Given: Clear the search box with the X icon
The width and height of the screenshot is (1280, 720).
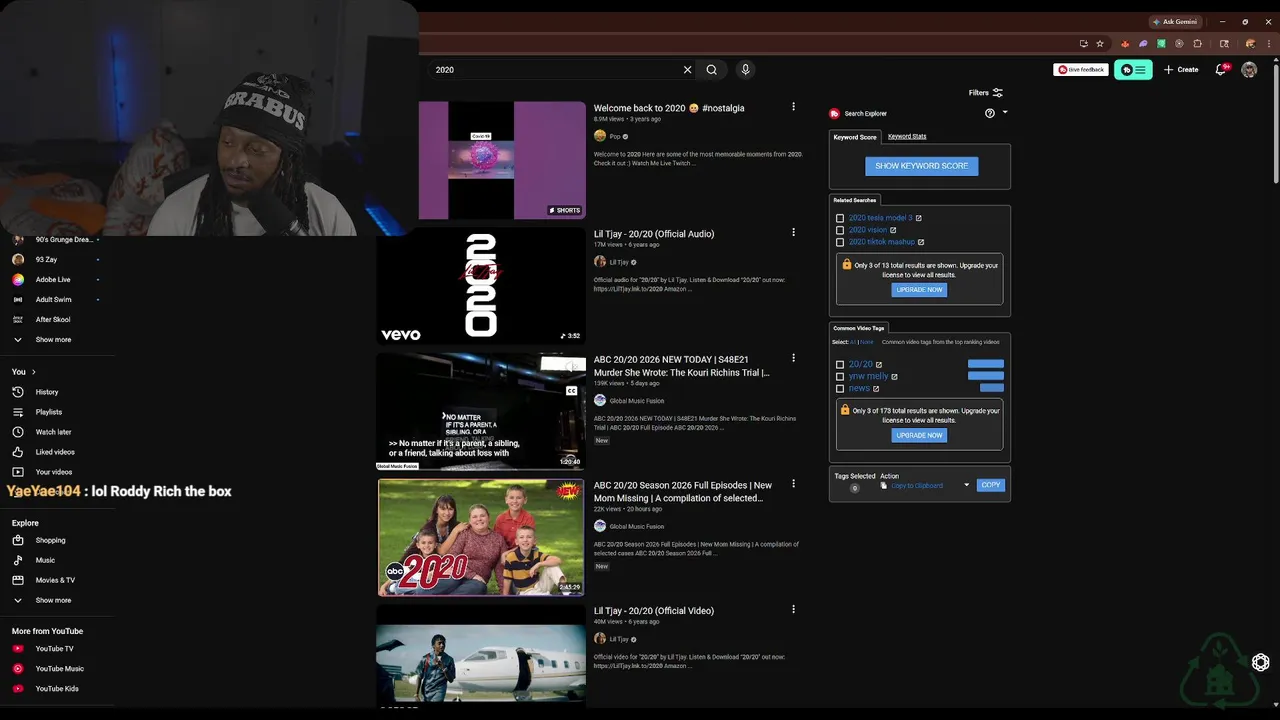Looking at the screenshot, I should (687, 70).
